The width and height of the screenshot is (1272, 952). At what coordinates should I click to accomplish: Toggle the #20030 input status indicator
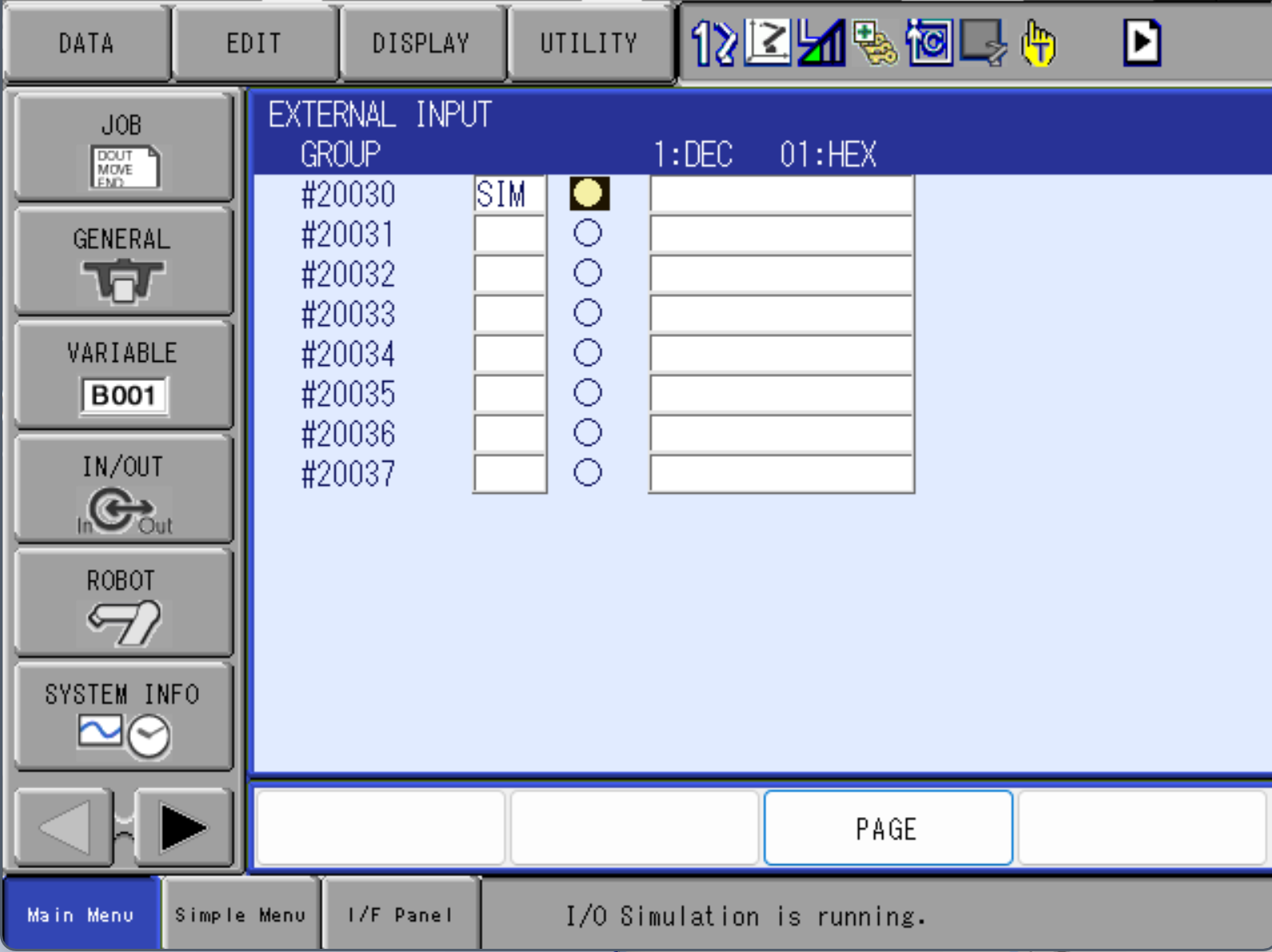[589, 193]
